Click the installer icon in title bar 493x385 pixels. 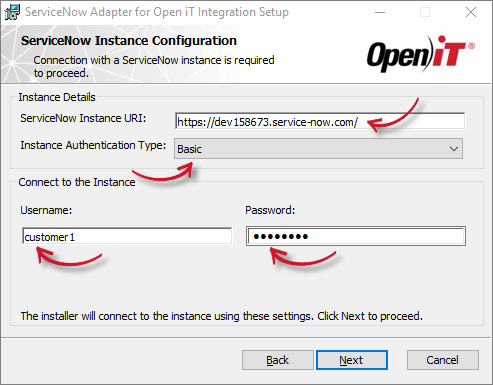coord(12,12)
